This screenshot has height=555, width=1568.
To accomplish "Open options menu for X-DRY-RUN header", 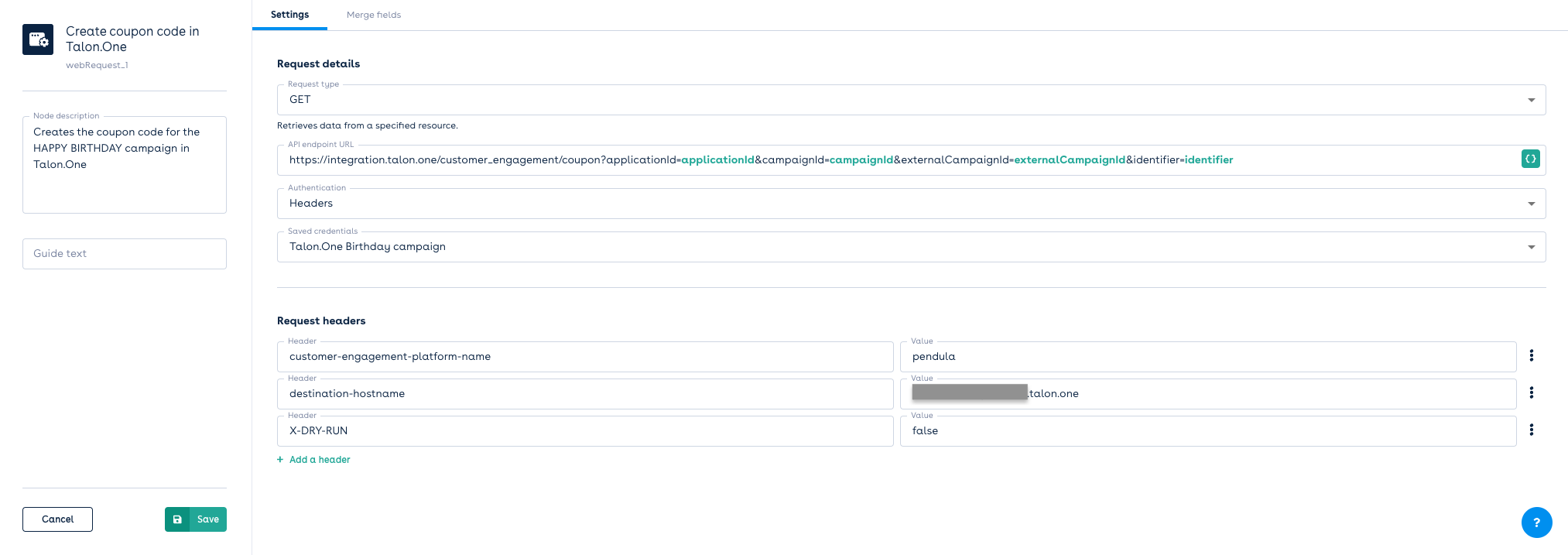I will coord(1531,430).
